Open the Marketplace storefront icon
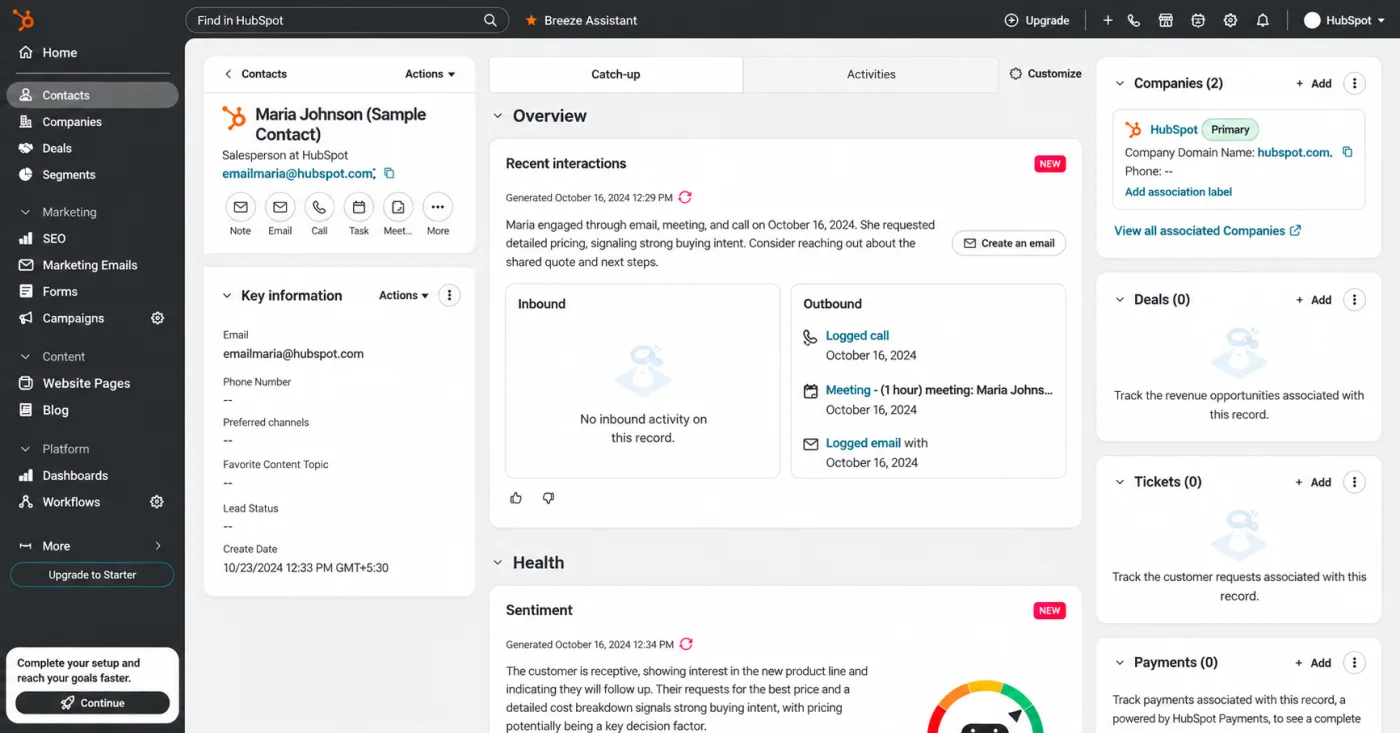1400x733 pixels. (1165, 20)
